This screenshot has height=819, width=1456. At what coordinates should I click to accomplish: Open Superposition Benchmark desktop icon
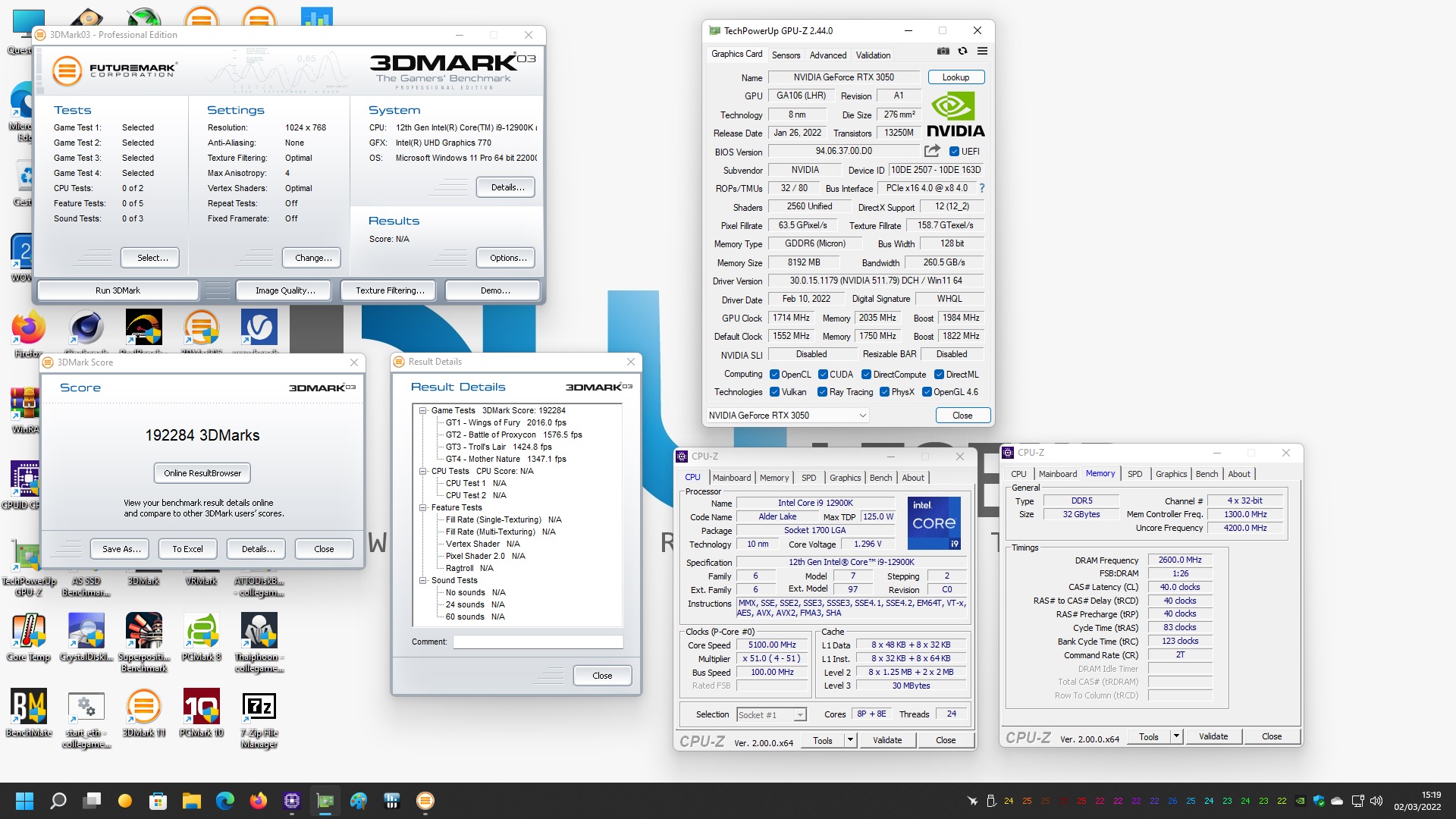pos(144,642)
